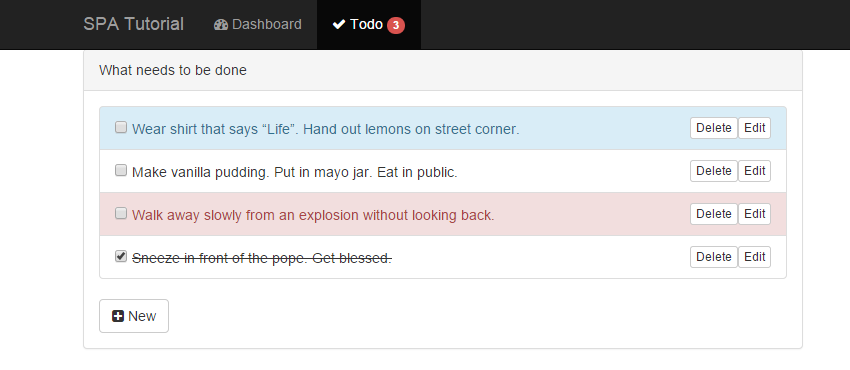Click the Dashboard gauge icon

point(221,24)
